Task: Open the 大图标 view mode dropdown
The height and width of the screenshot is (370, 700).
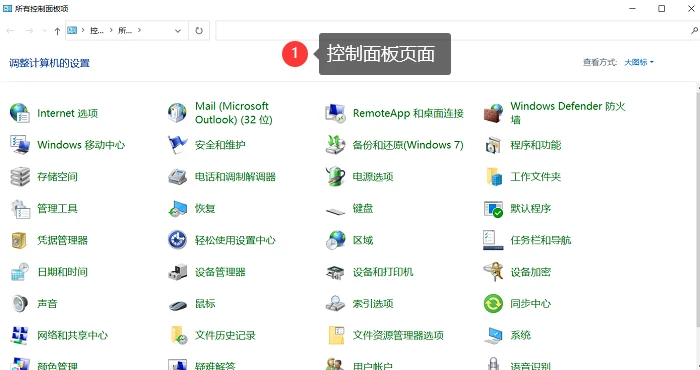Action: click(638, 62)
